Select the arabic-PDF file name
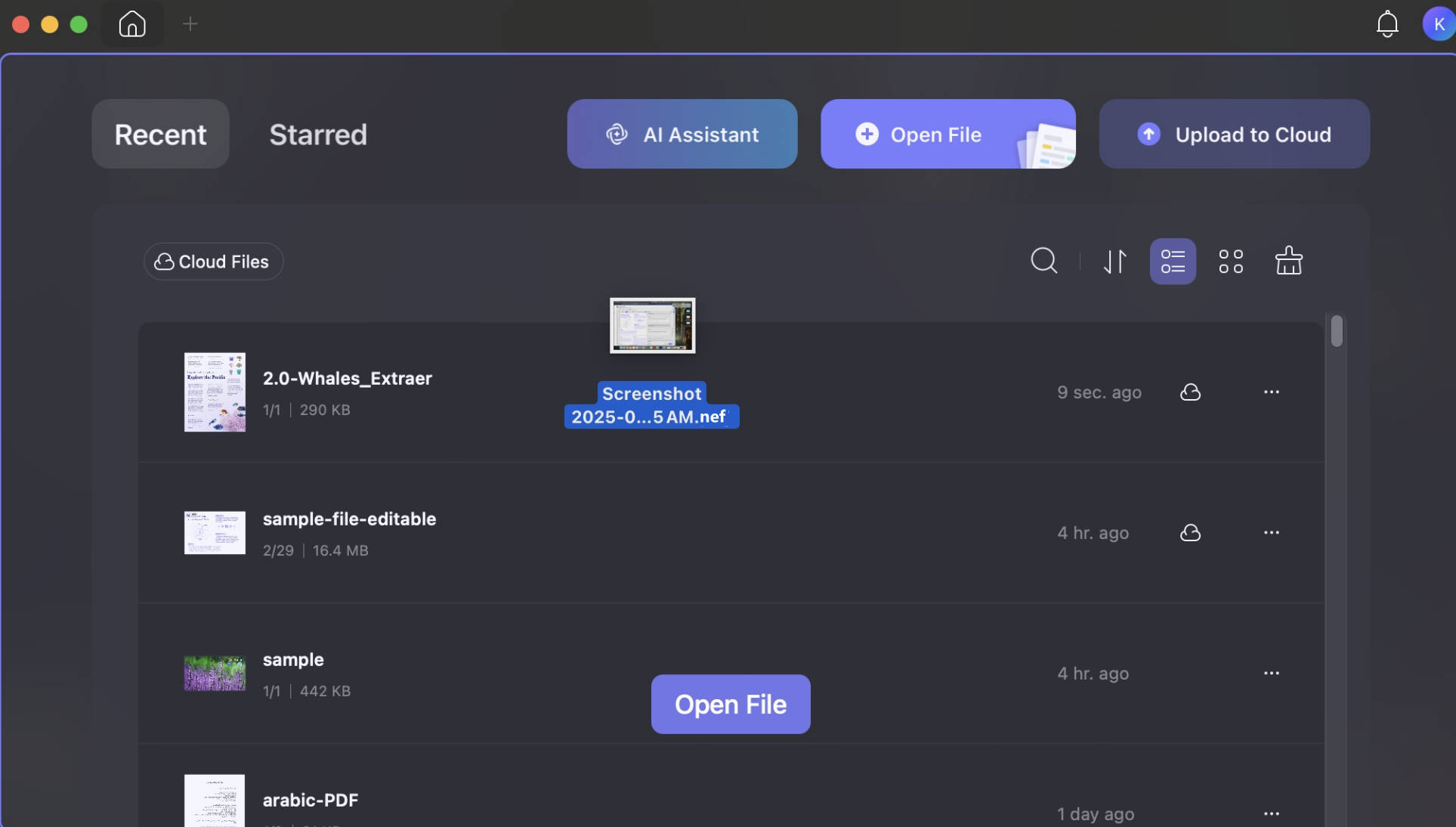Image resolution: width=1456 pixels, height=827 pixels. [311, 800]
